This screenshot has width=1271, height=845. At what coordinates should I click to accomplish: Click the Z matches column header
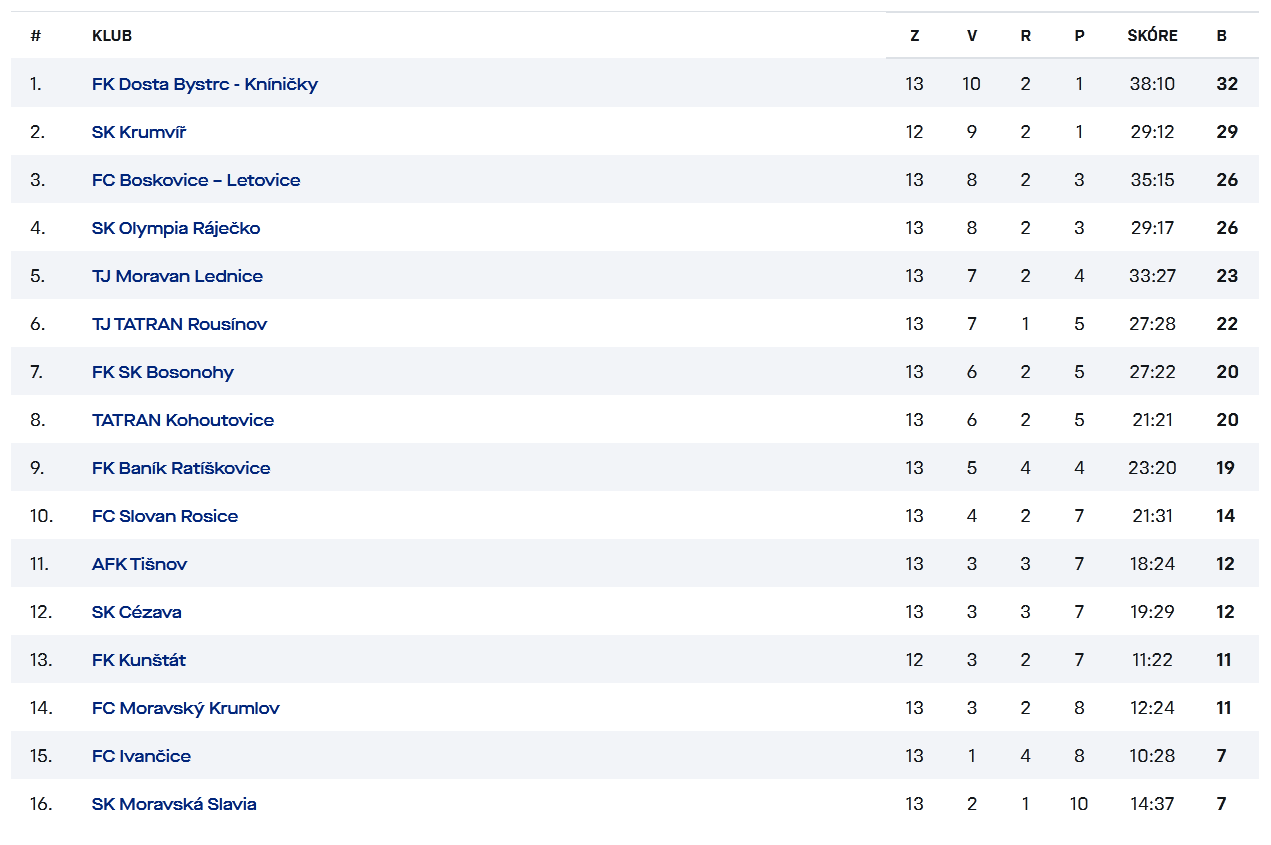pyautogui.click(x=914, y=36)
